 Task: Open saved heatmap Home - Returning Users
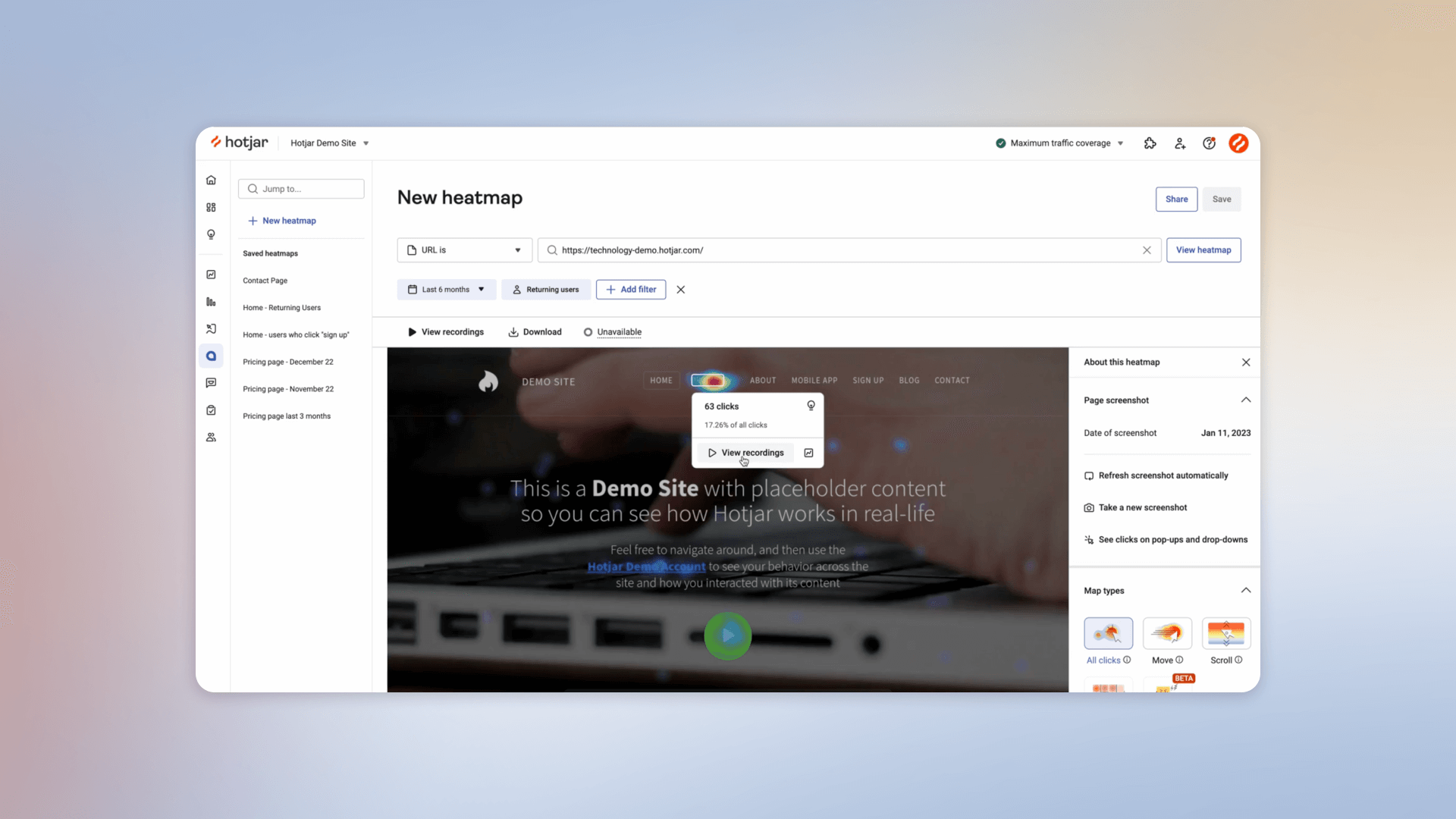point(281,308)
